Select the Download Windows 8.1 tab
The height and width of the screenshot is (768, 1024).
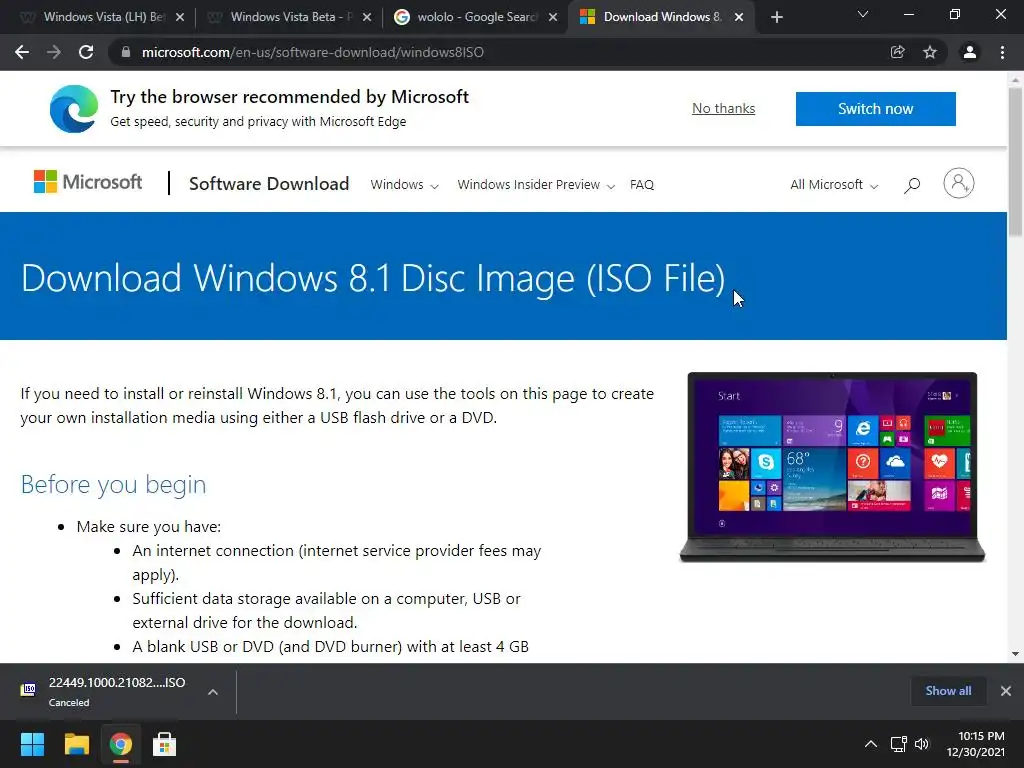662,17
